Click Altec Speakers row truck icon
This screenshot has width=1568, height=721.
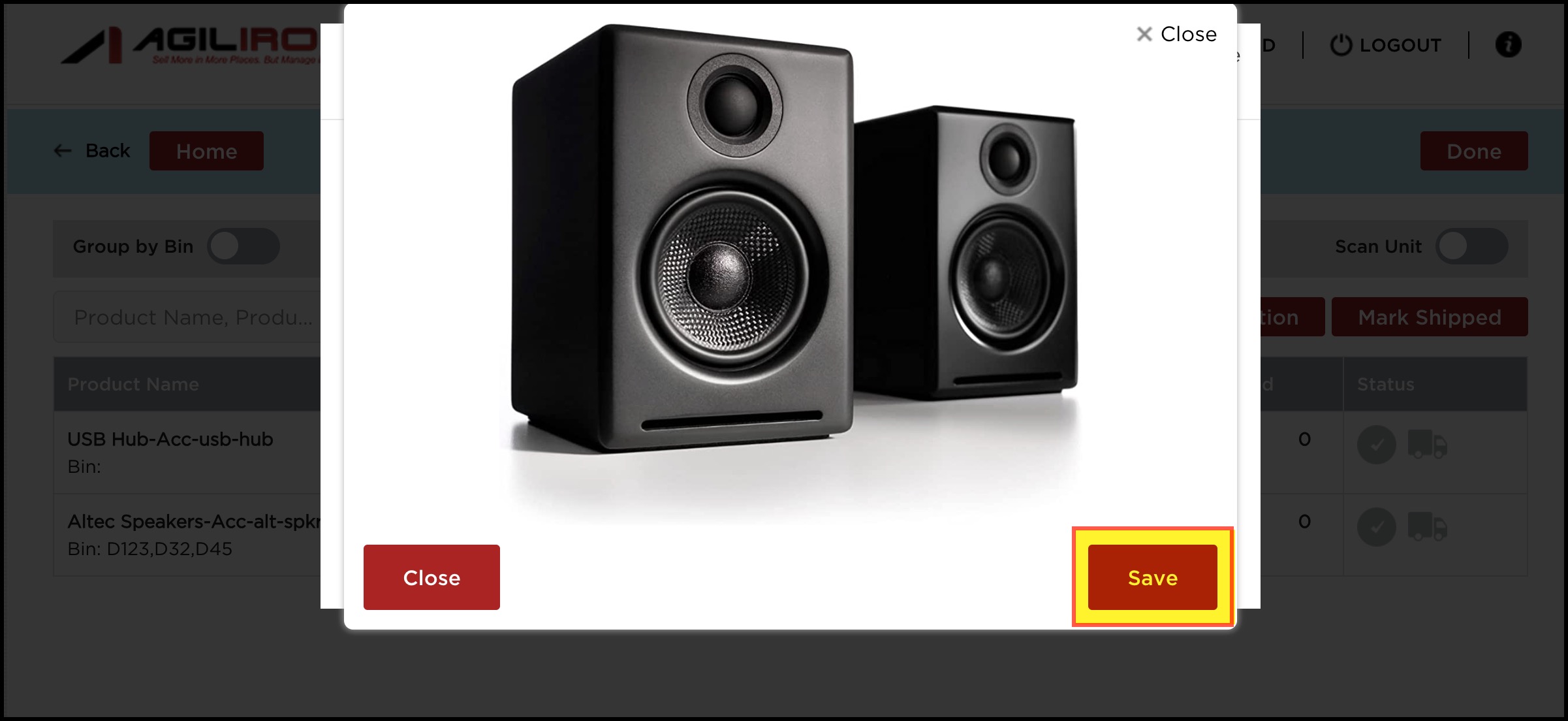pyautogui.click(x=1428, y=527)
